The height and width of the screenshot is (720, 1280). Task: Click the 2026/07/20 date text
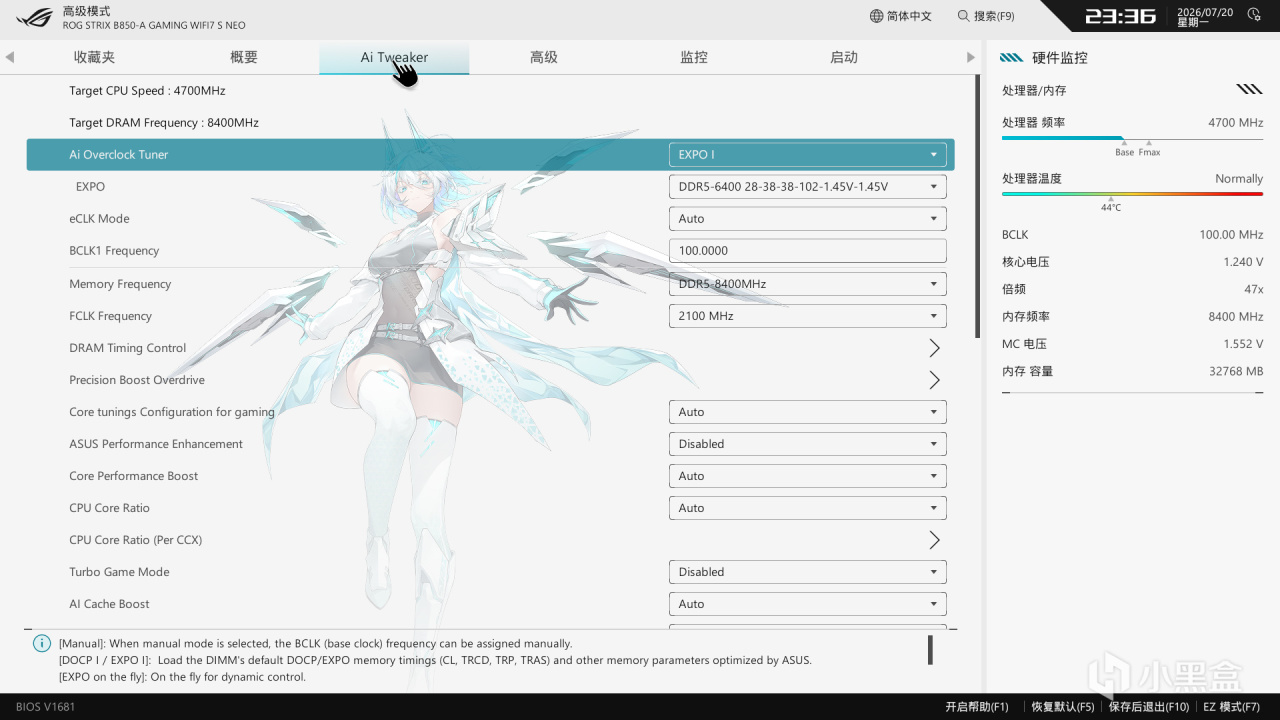pyautogui.click(x=1204, y=11)
